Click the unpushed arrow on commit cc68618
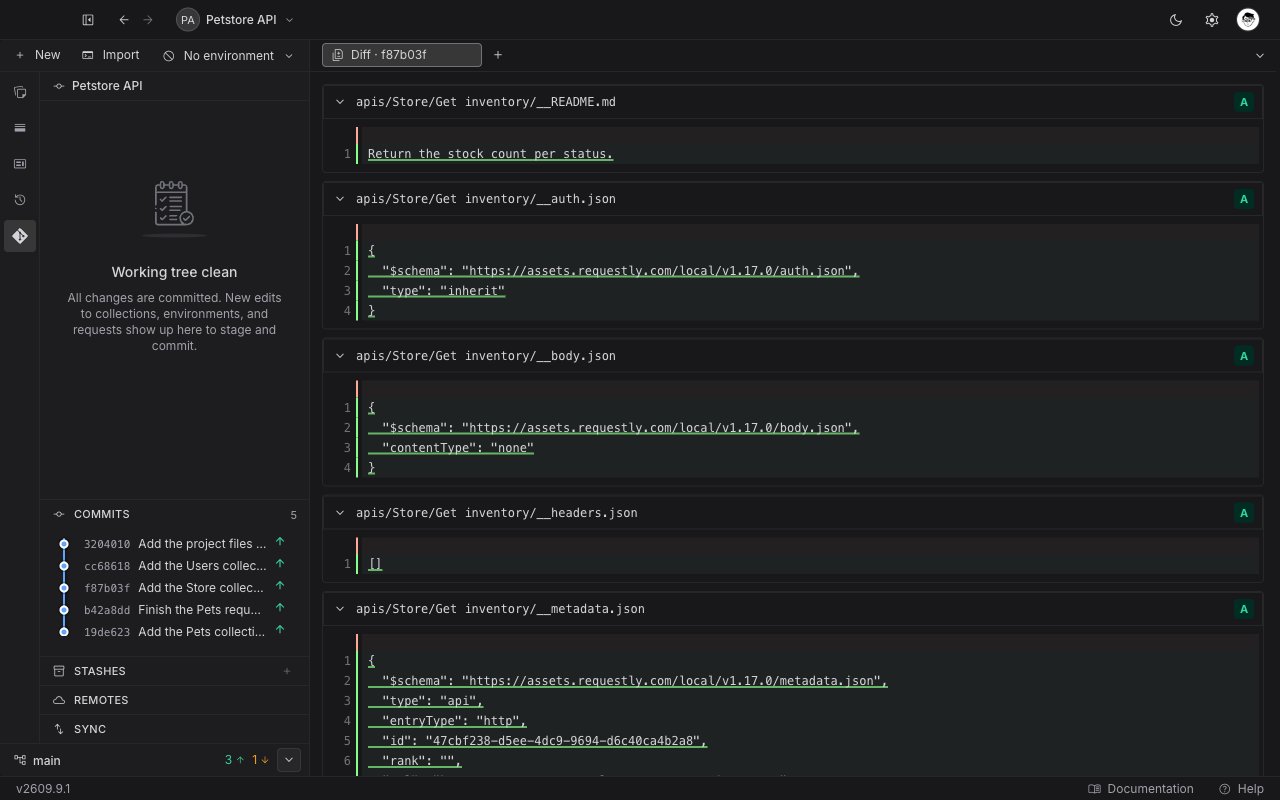This screenshot has width=1280, height=800. pos(280,564)
